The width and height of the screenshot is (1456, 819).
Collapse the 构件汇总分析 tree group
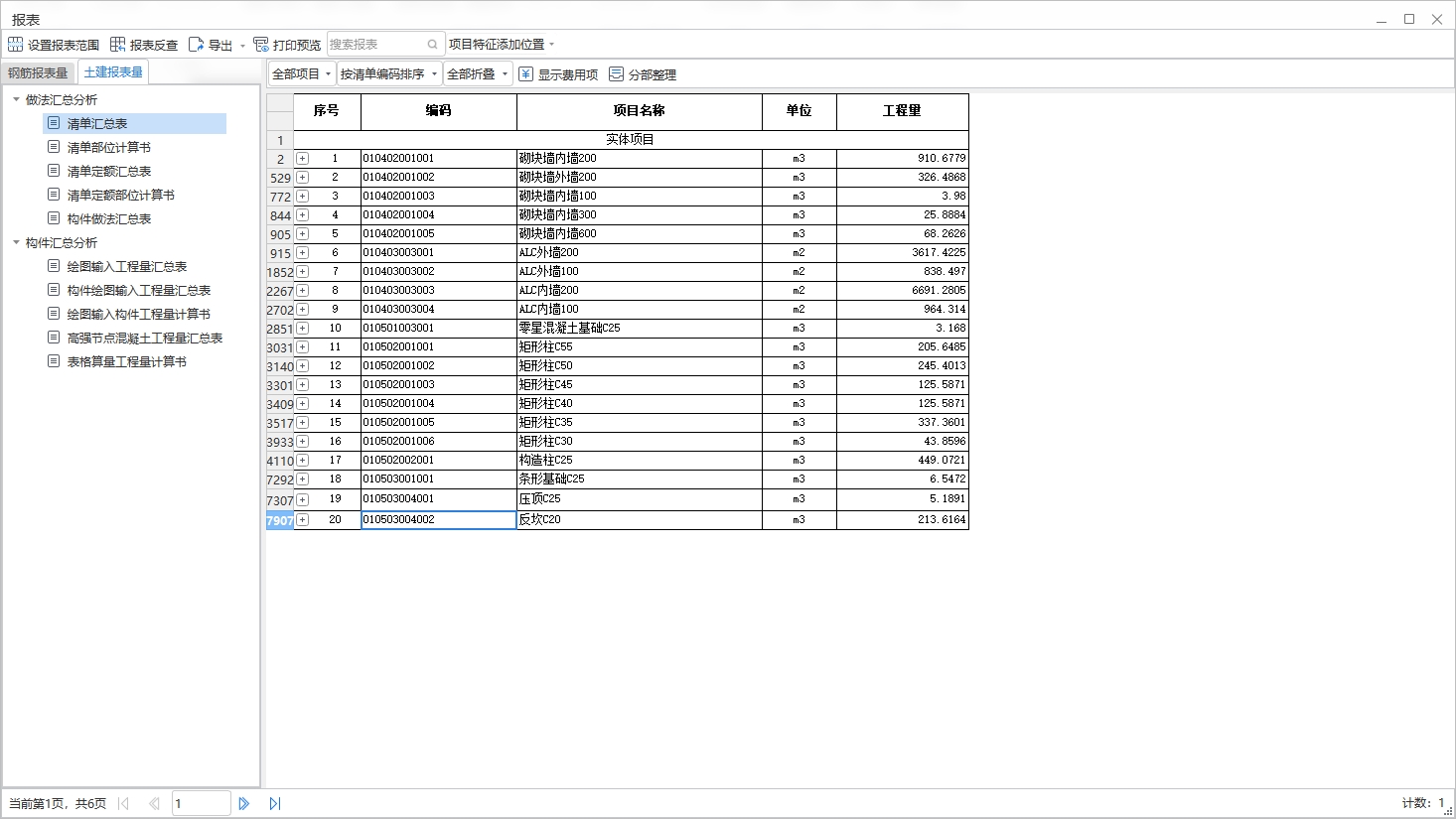tap(16, 242)
